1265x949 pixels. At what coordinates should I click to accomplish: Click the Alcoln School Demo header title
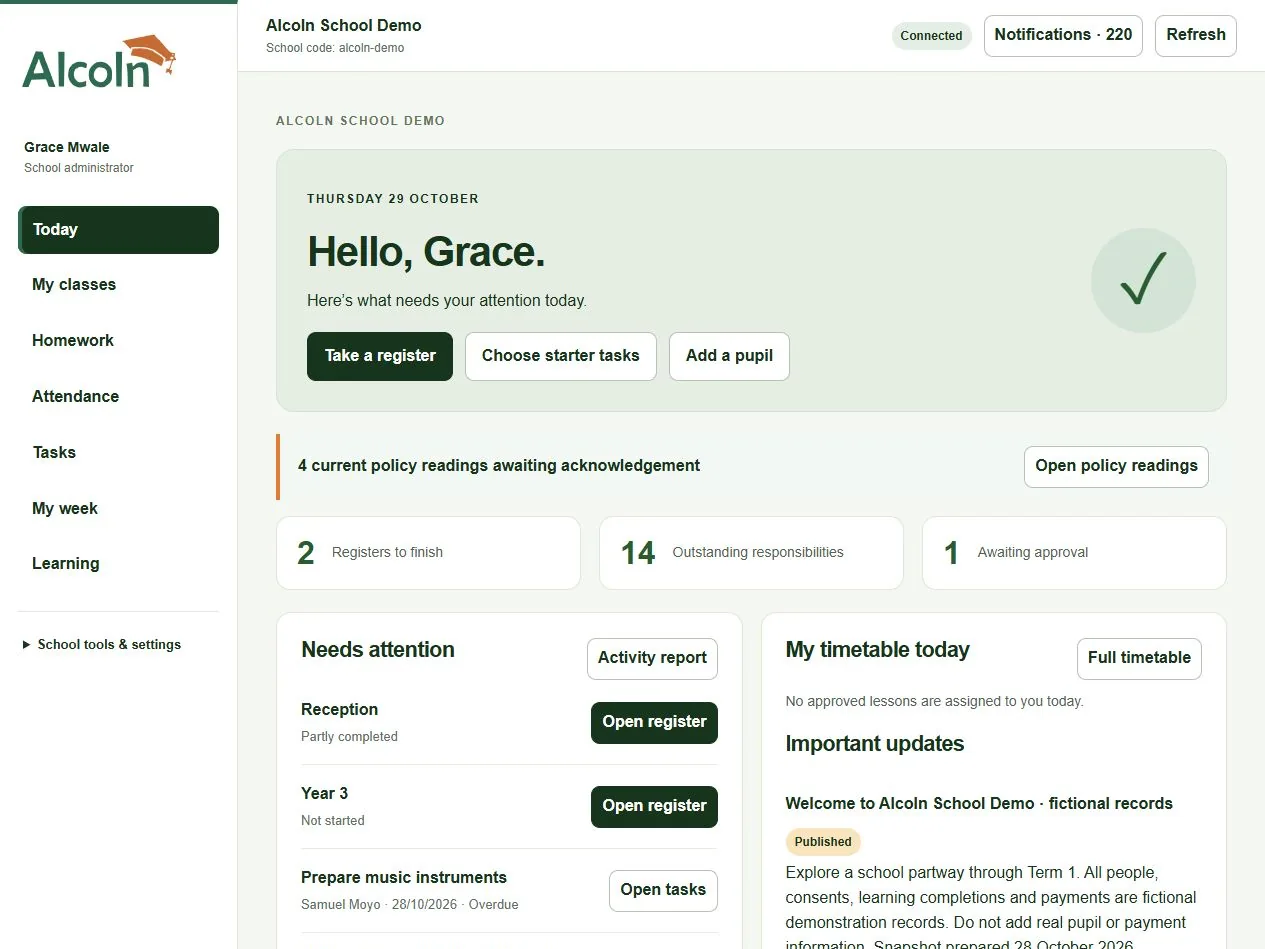point(344,26)
